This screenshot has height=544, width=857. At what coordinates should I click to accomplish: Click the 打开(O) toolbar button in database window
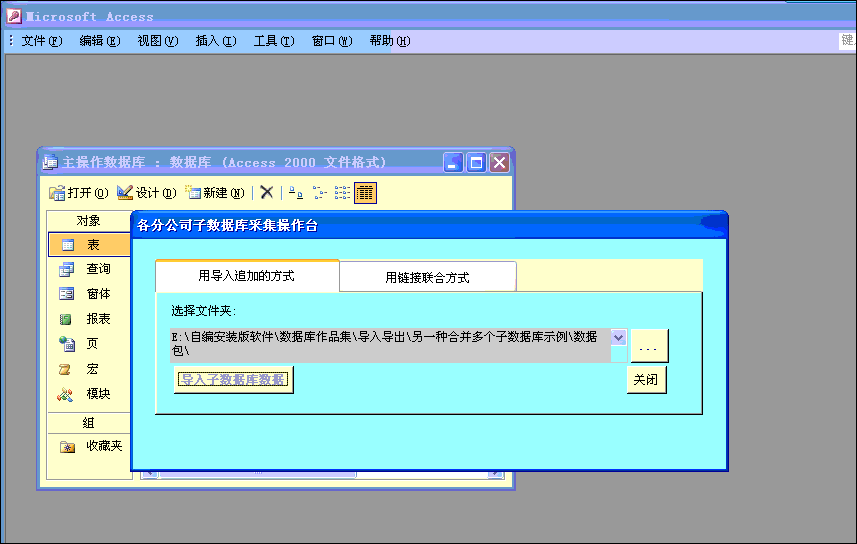coord(79,193)
